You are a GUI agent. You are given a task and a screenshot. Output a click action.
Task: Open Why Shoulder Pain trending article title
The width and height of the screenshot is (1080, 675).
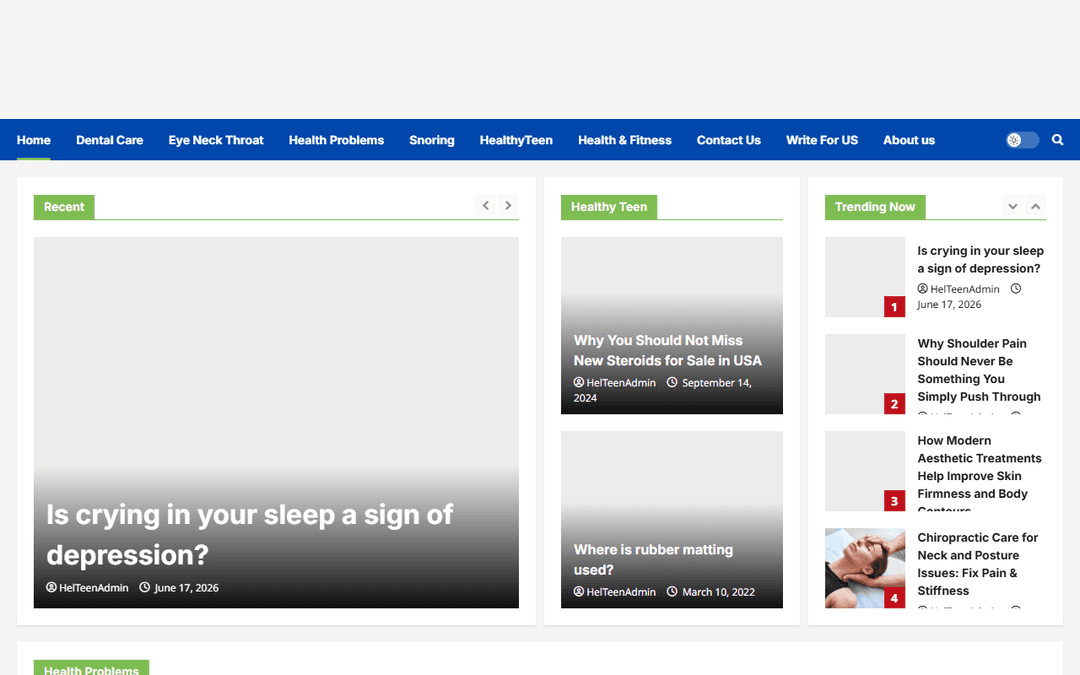tap(979, 370)
